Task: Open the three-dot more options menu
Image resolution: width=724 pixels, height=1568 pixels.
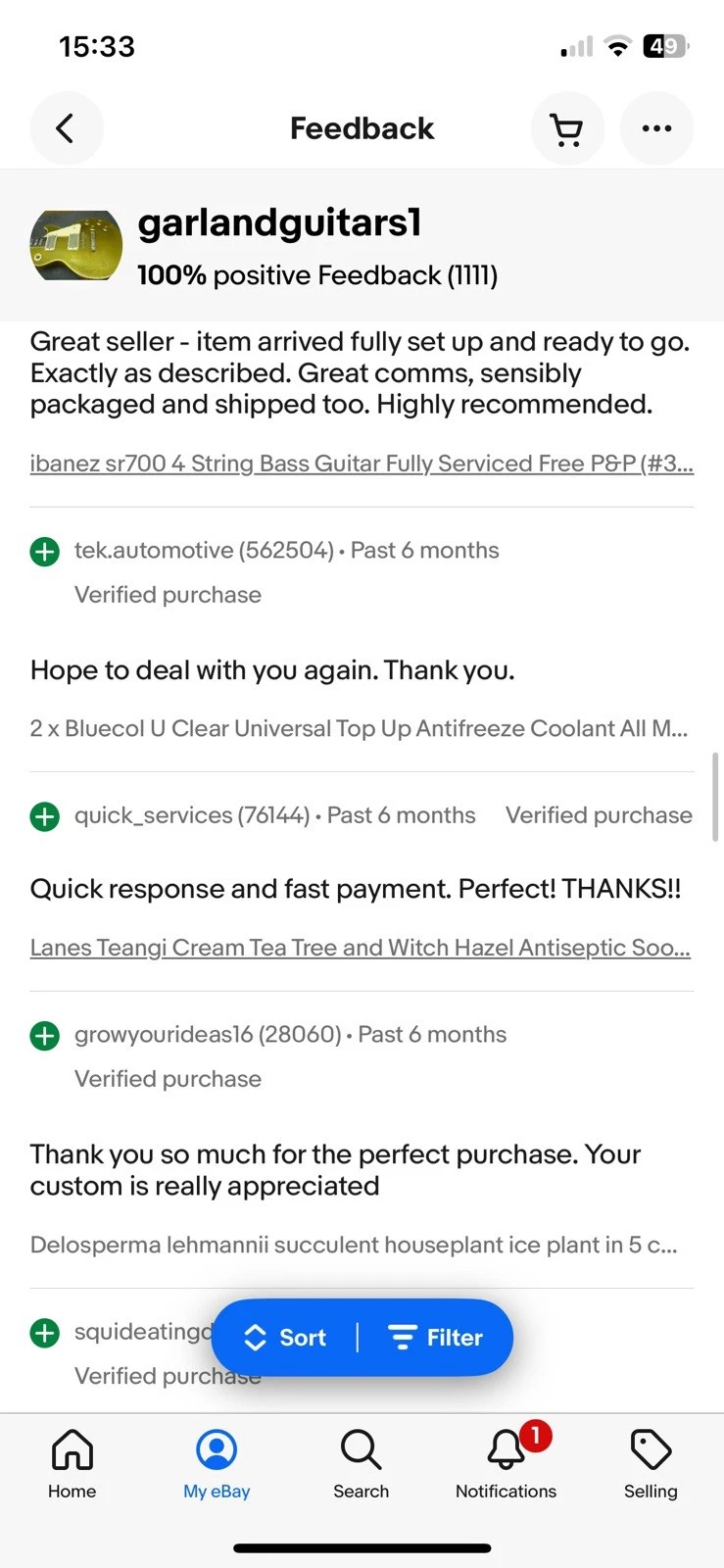Action: [656, 128]
